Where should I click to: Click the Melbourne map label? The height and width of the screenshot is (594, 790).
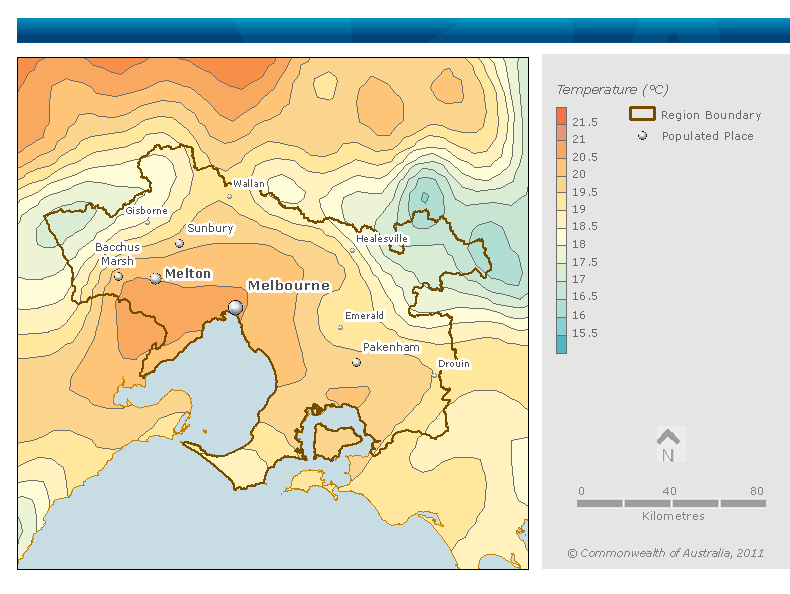(289, 286)
